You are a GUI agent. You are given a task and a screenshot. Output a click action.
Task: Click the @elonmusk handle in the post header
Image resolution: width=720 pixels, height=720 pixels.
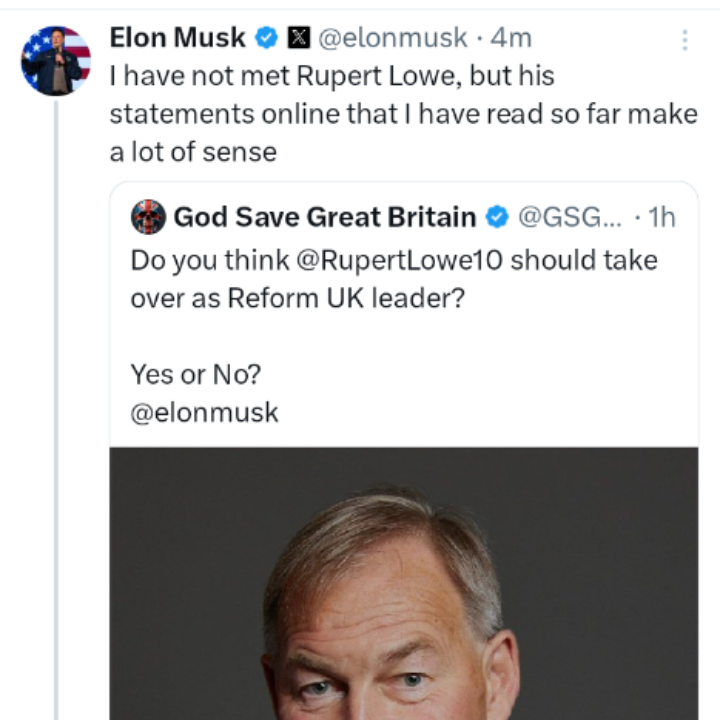[x=391, y=39]
